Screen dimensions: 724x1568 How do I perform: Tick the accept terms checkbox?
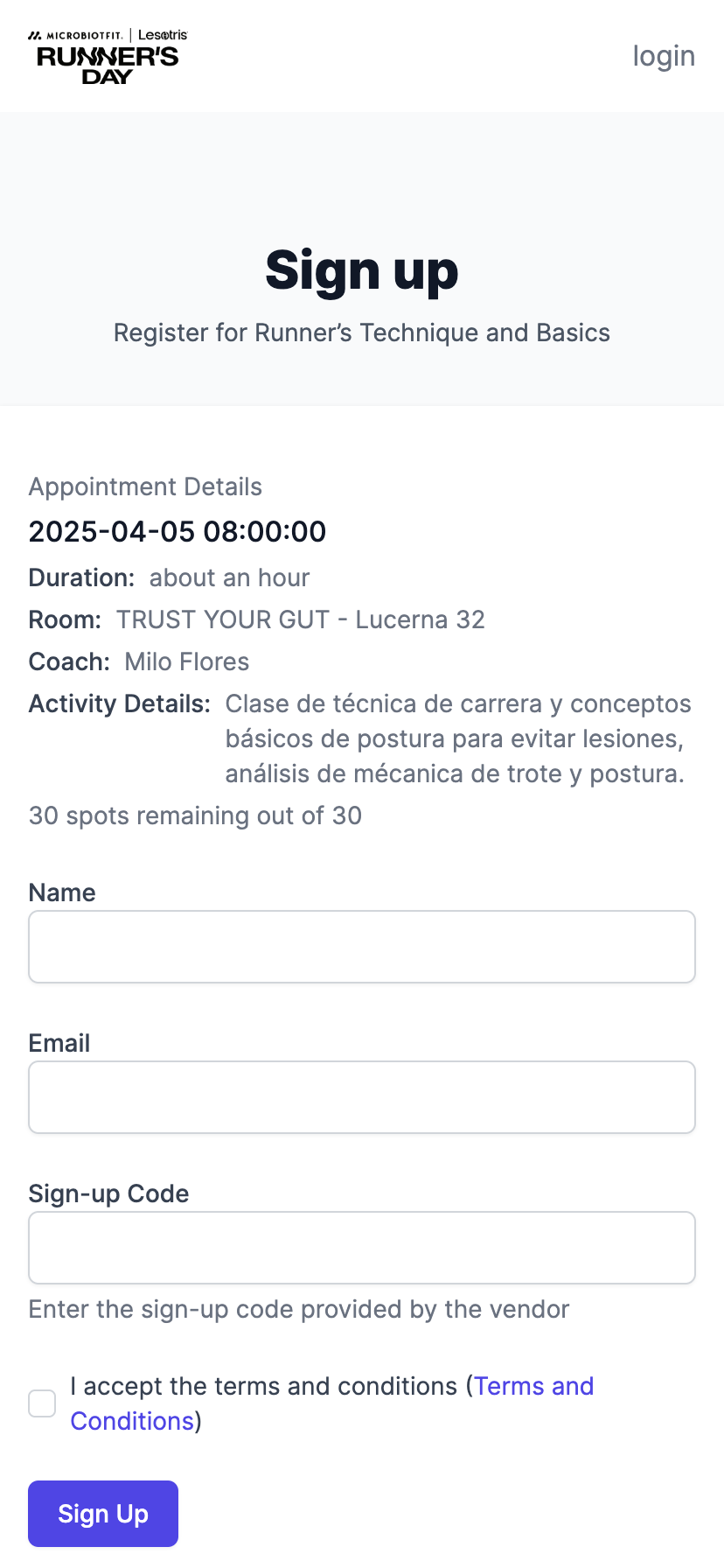point(42,1403)
